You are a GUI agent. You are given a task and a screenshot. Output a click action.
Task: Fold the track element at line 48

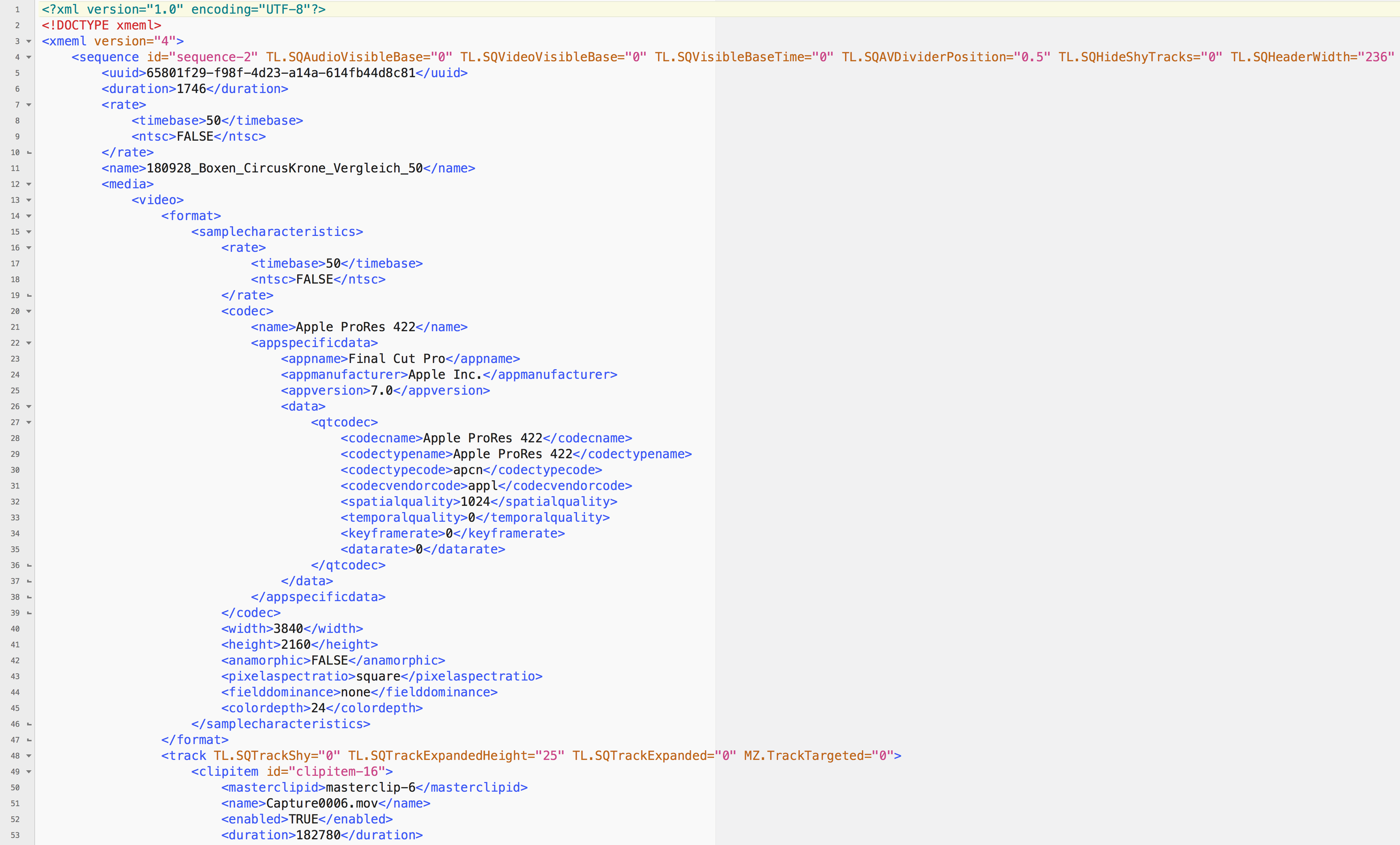(x=29, y=756)
